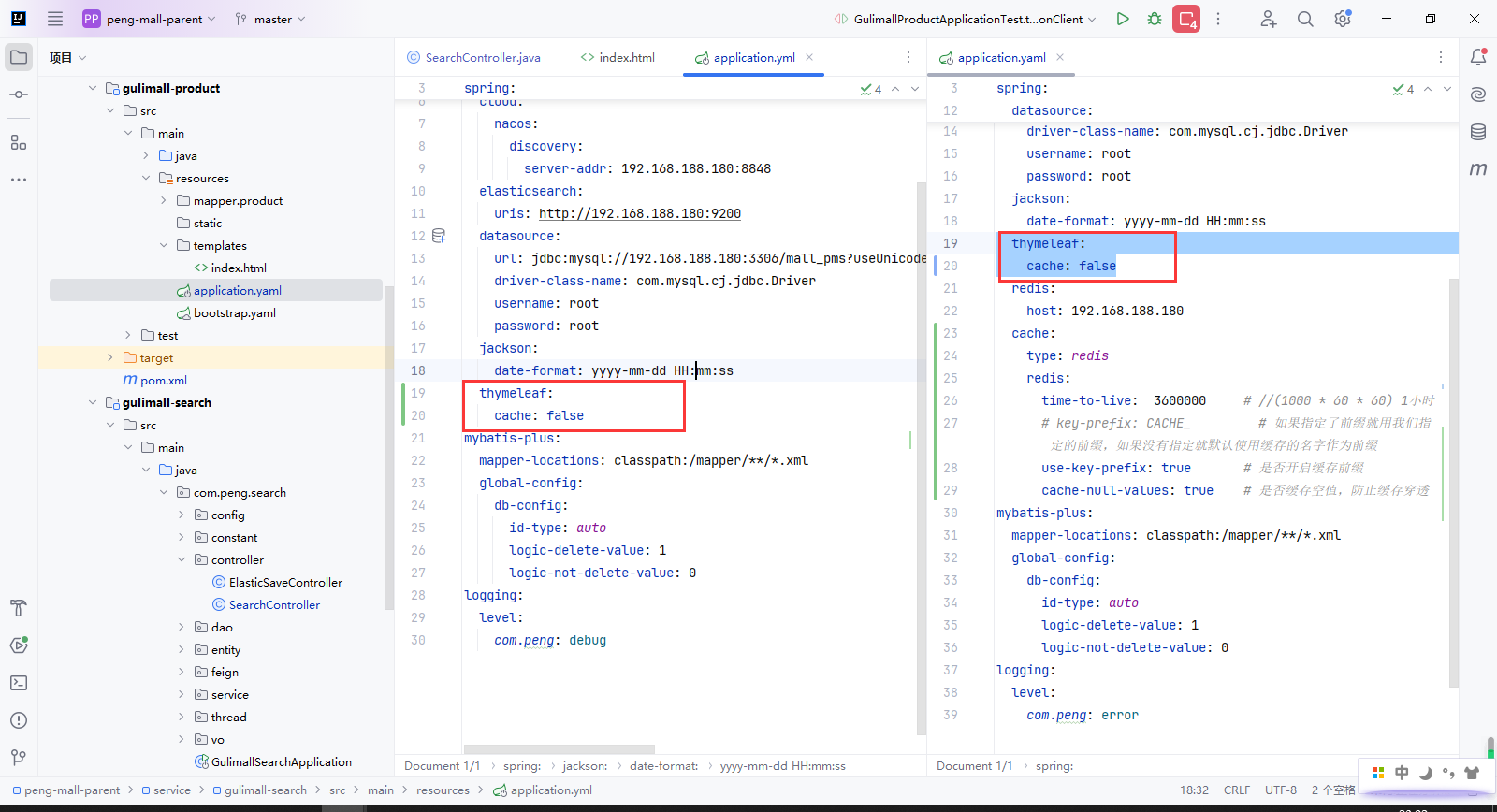This screenshot has height=812, width=1497.
Task: Open the Structure tool window icon
Action: coord(19,142)
